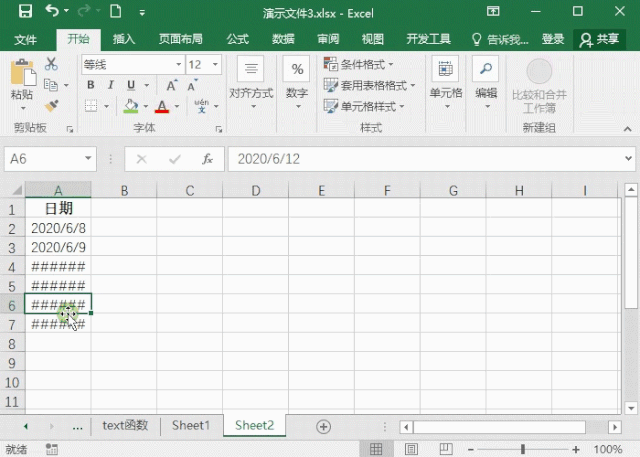Image resolution: width=640 pixels, height=457 pixels.
Task: Apply cell borders with the borders icon
Action: pos(91,106)
